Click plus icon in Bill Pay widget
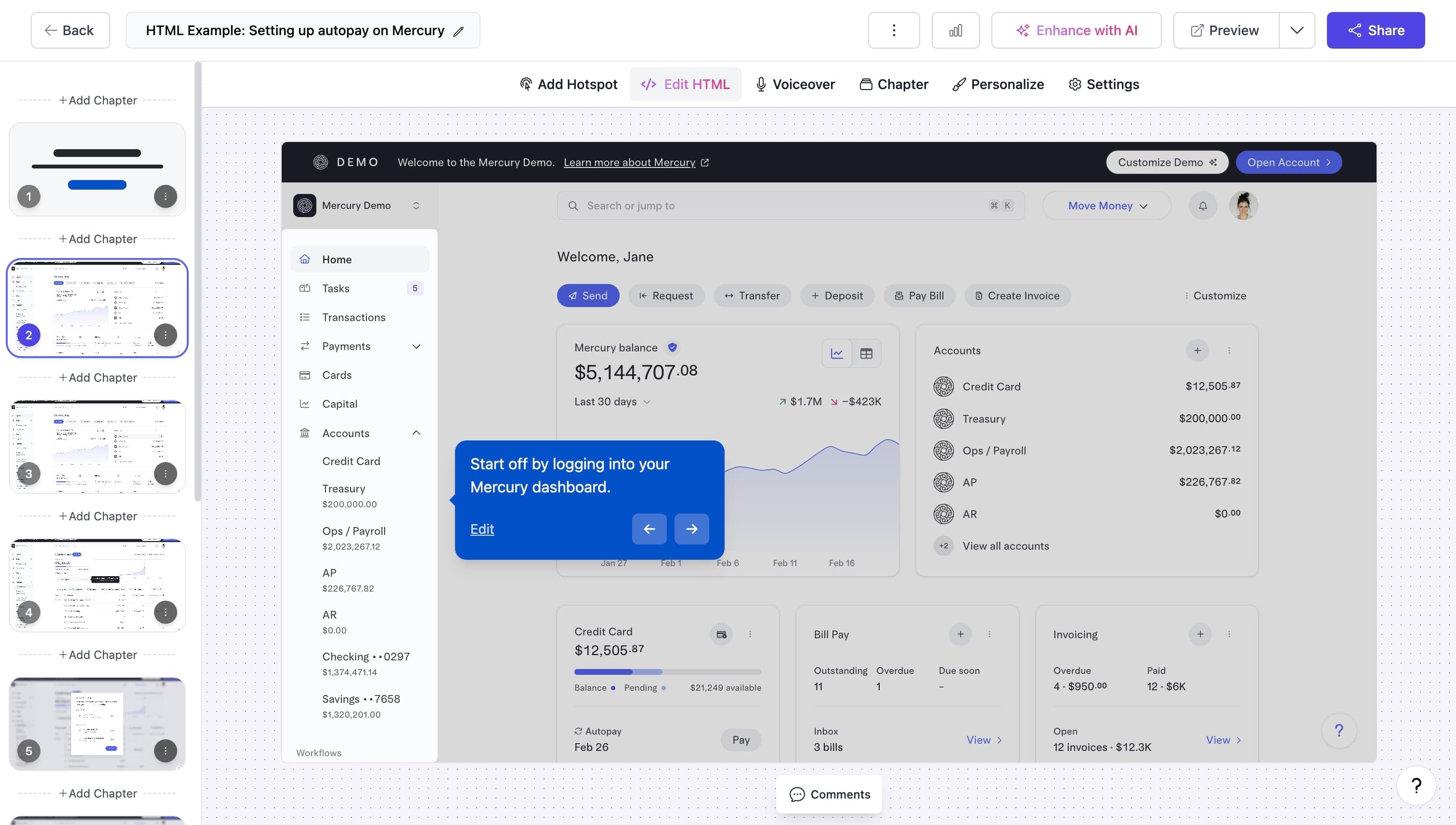Screen dimensions: 1456x825 click(x=961, y=634)
